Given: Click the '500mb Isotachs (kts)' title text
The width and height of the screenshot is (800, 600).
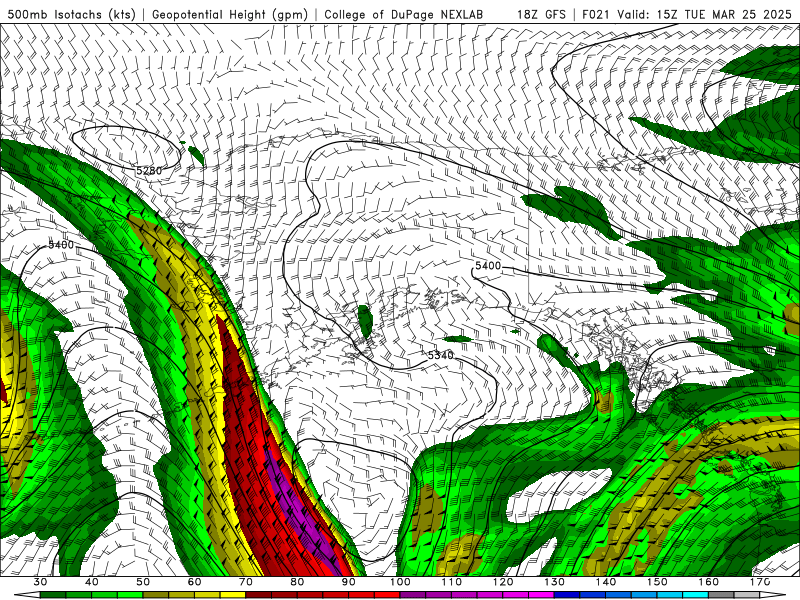Looking at the screenshot, I should 71,14.
